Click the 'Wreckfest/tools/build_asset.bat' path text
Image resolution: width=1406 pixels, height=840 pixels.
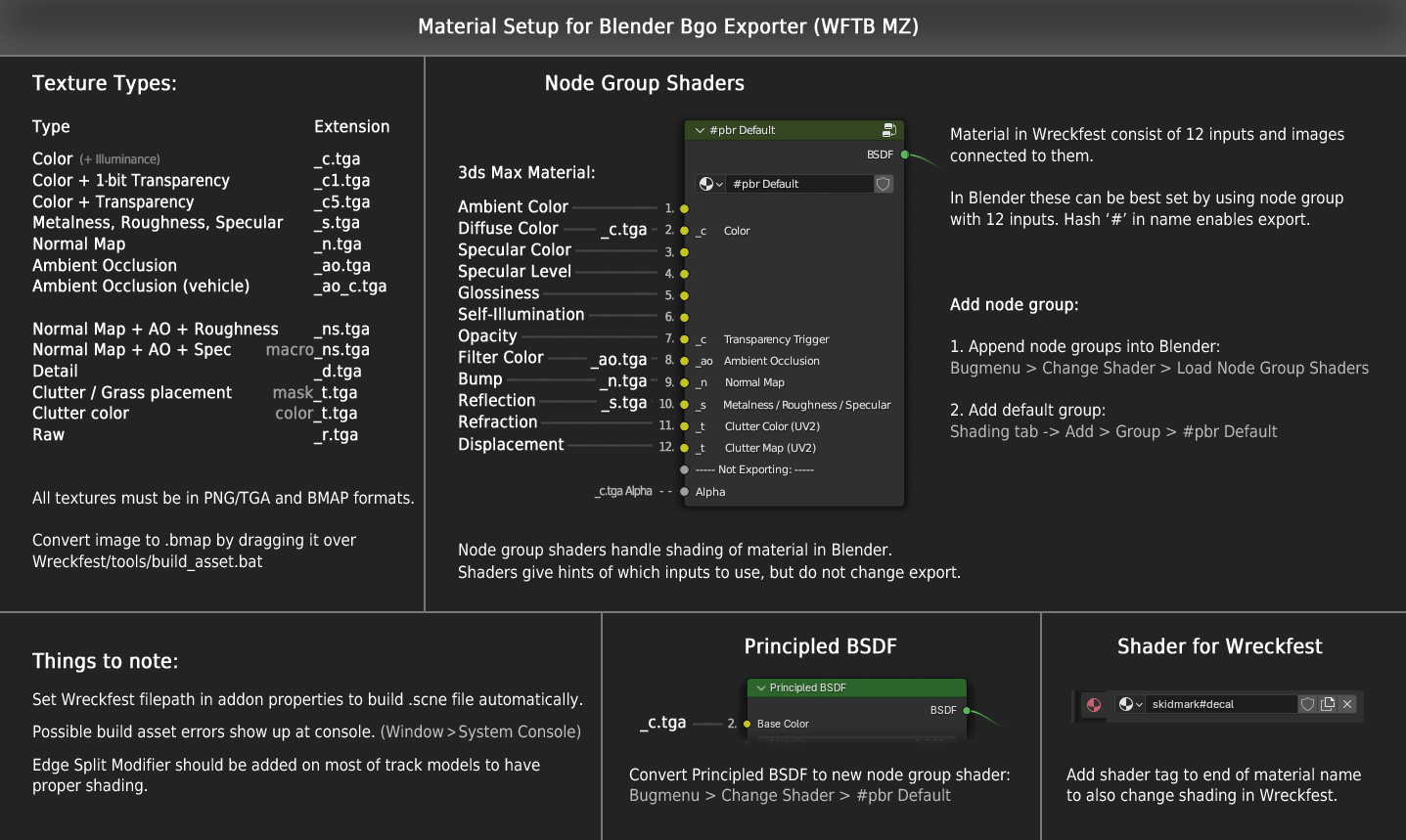tap(148, 562)
